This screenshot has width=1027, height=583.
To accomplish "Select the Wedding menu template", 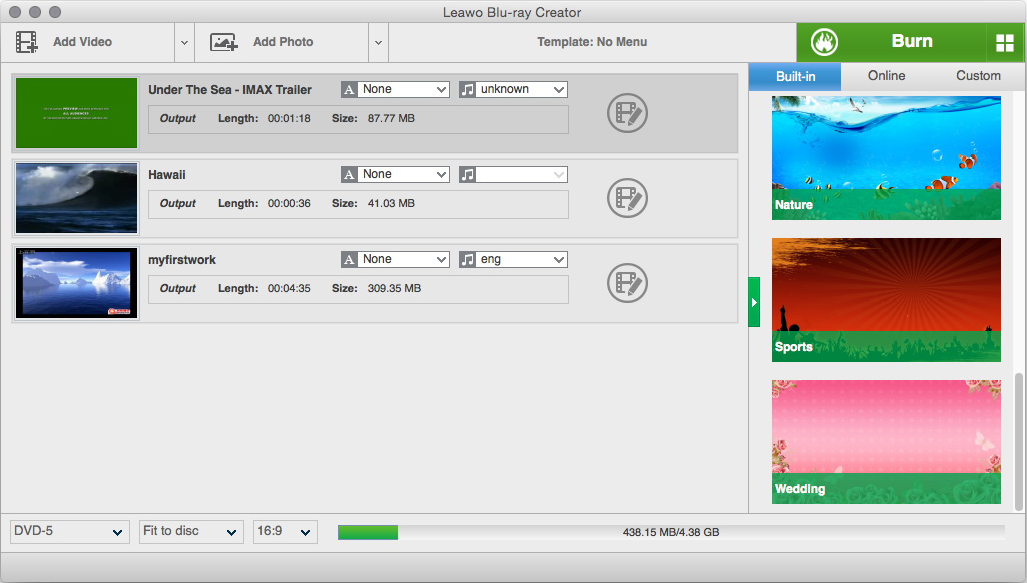I will (x=886, y=442).
